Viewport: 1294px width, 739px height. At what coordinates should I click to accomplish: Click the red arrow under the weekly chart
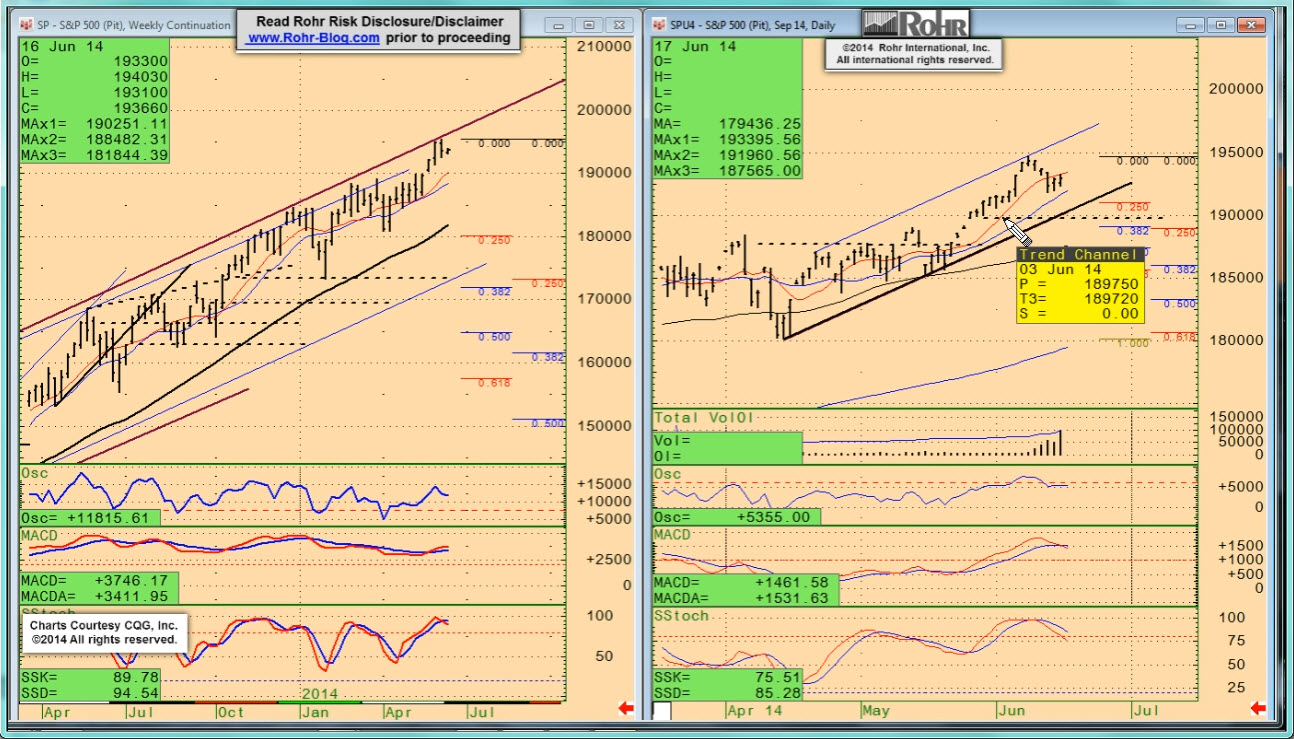click(626, 709)
